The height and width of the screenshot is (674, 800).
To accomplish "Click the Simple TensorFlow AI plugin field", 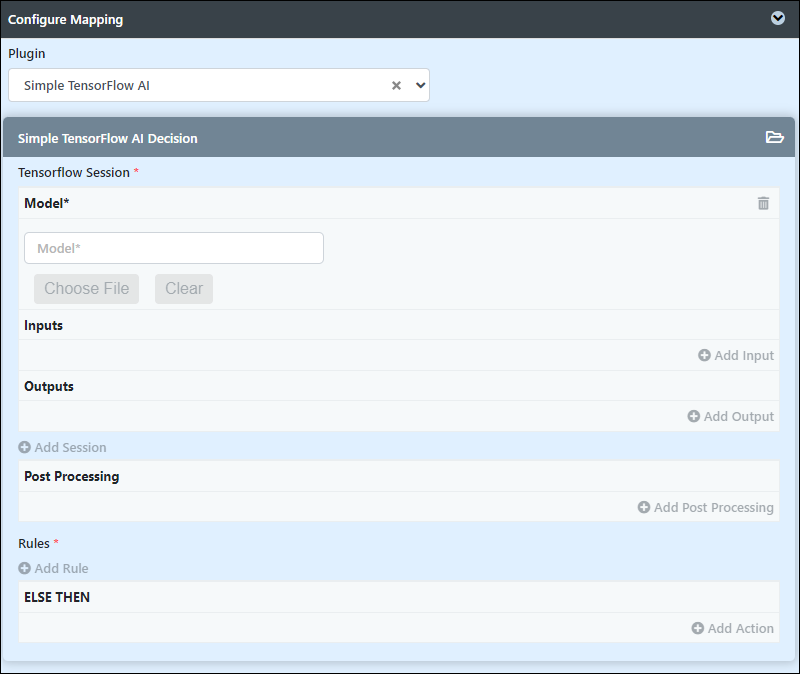I will tap(218, 85).
